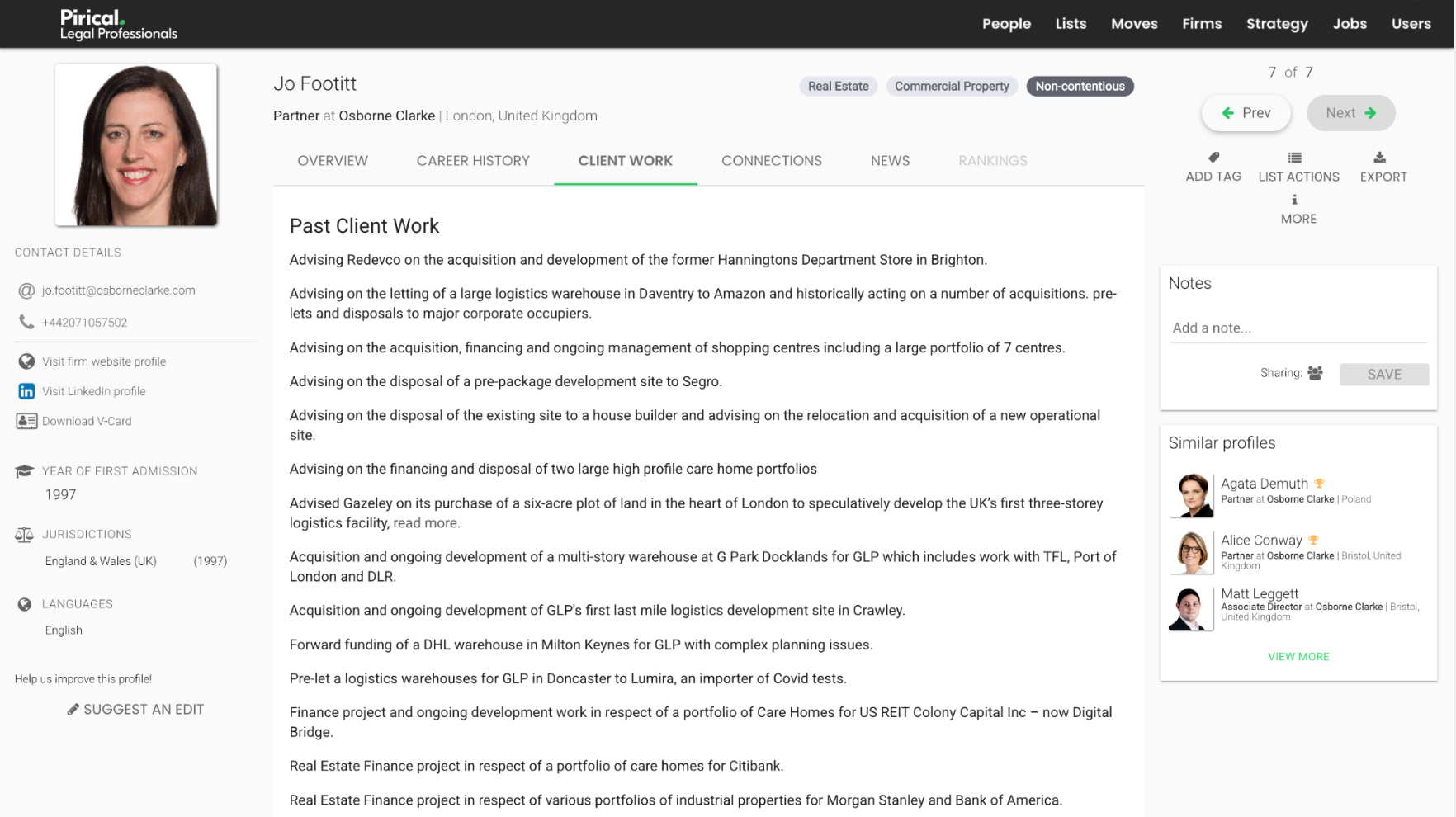Select the Client Work tab

tap(626, 161)
